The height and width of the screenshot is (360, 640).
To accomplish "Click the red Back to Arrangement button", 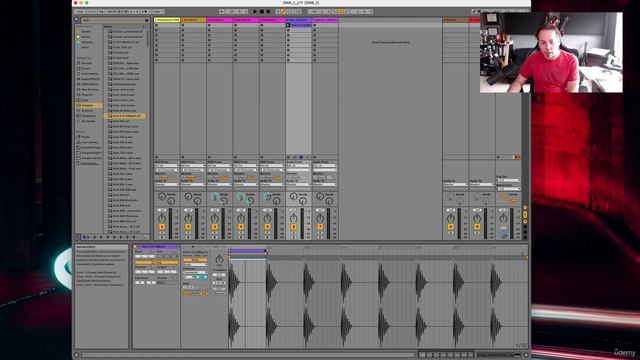I will (517, 157).
